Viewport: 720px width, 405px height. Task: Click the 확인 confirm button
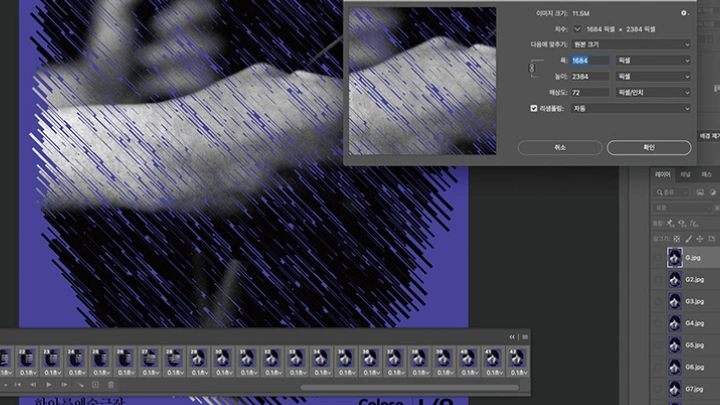coord(648,147)
